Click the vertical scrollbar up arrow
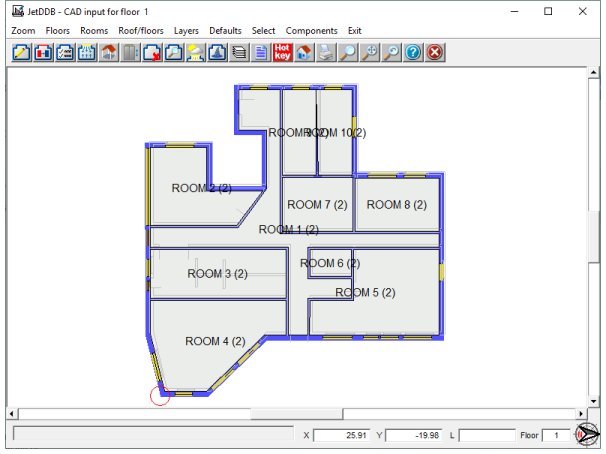The image size is (606, 454). click(x=593, y=72)
